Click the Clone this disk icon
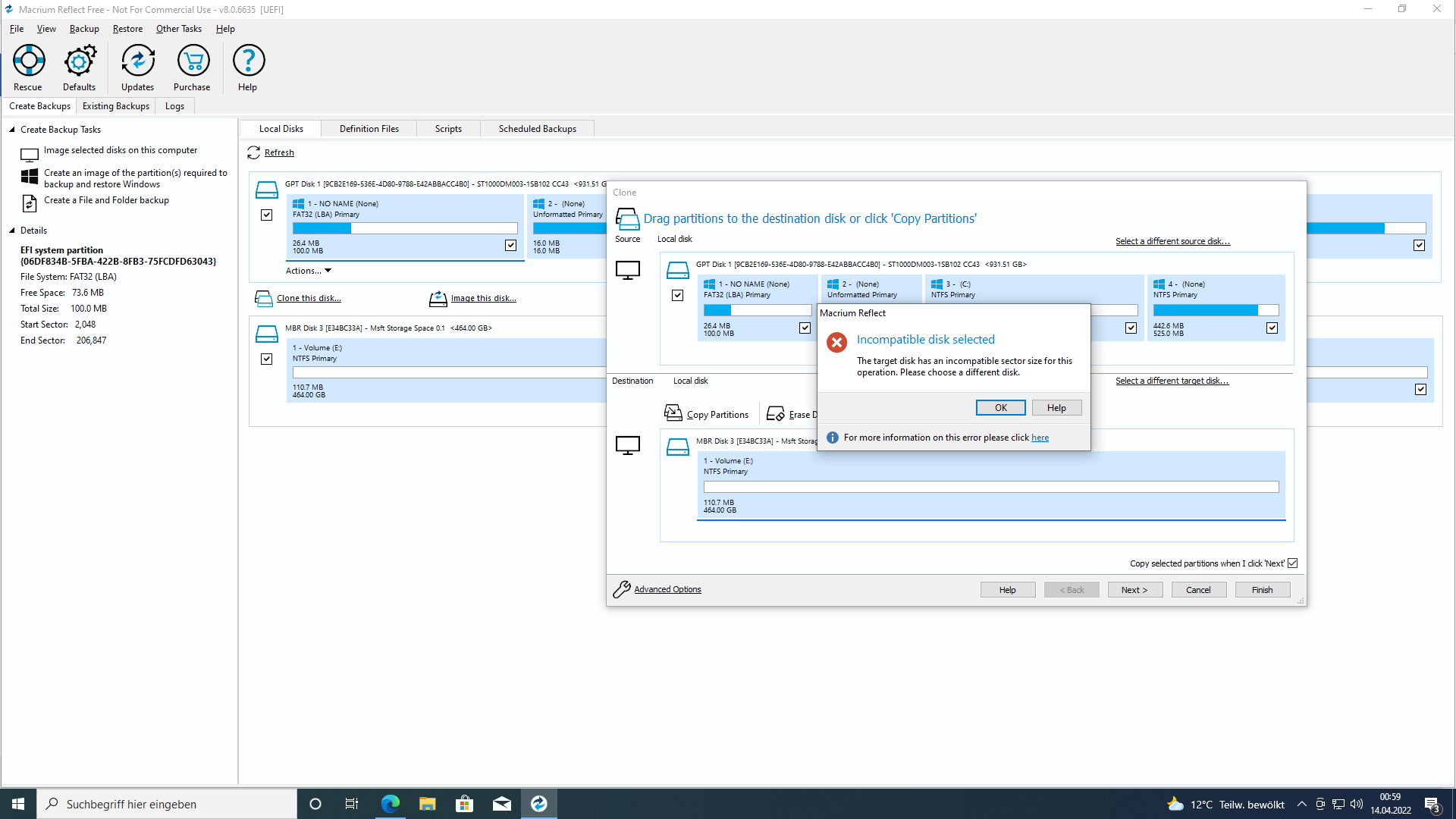This screenshot has height=819, width=1456. 264,299
